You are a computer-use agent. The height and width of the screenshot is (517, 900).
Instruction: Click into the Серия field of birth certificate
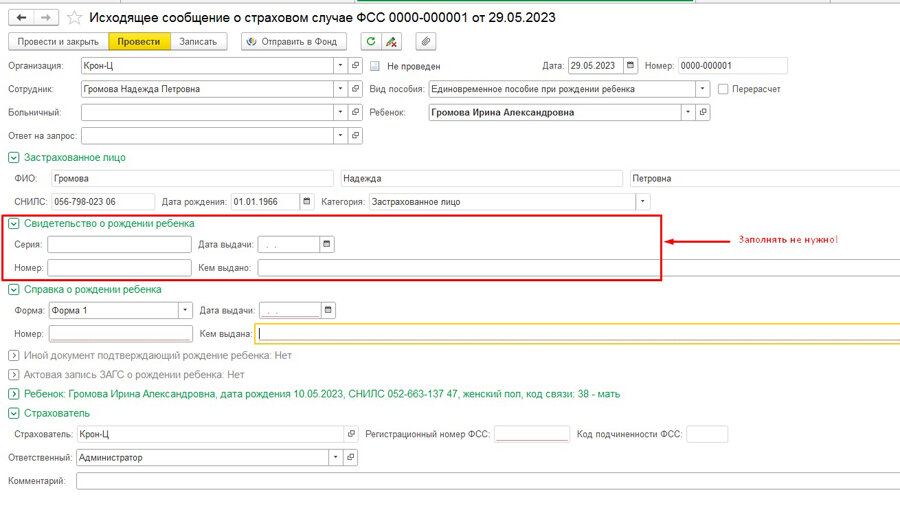click(x=119, y=244)
